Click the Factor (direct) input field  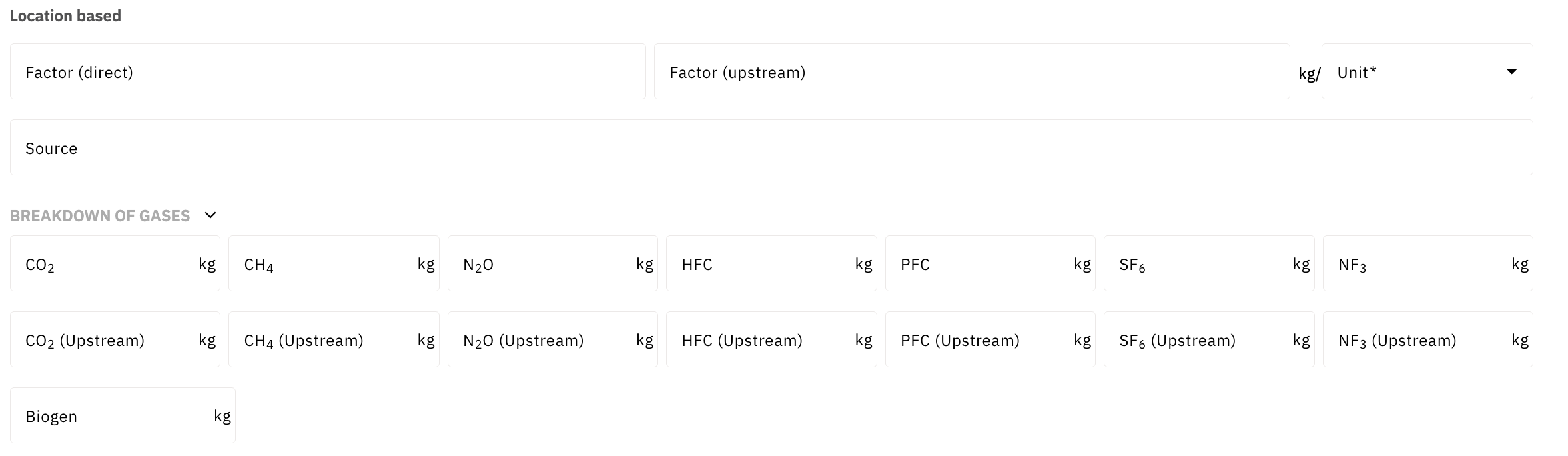(327, 72)
